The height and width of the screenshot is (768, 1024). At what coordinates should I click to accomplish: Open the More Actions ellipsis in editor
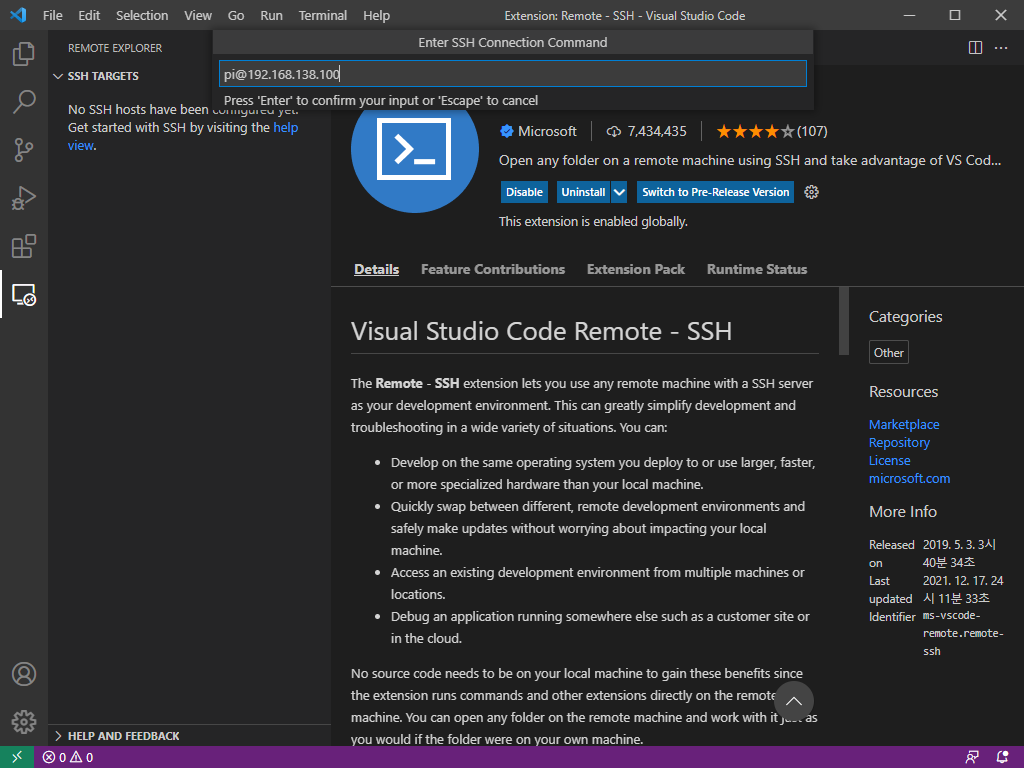(1001, 48)
